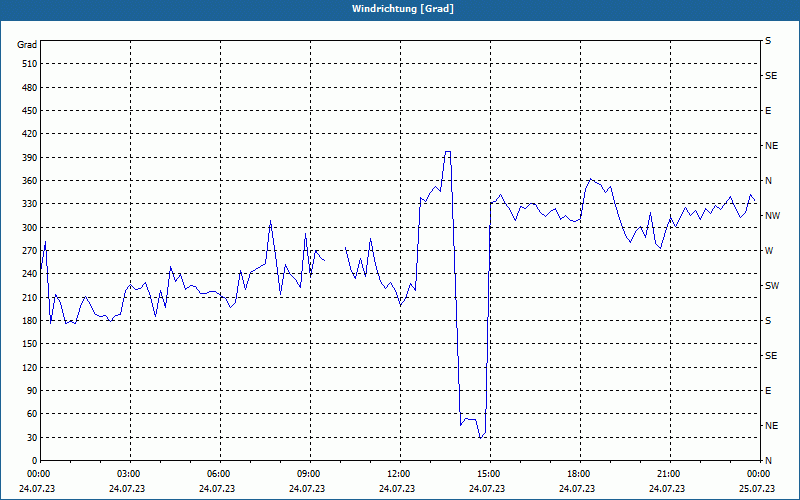
Task: Click the NW compass label
Action: [772, 216]
